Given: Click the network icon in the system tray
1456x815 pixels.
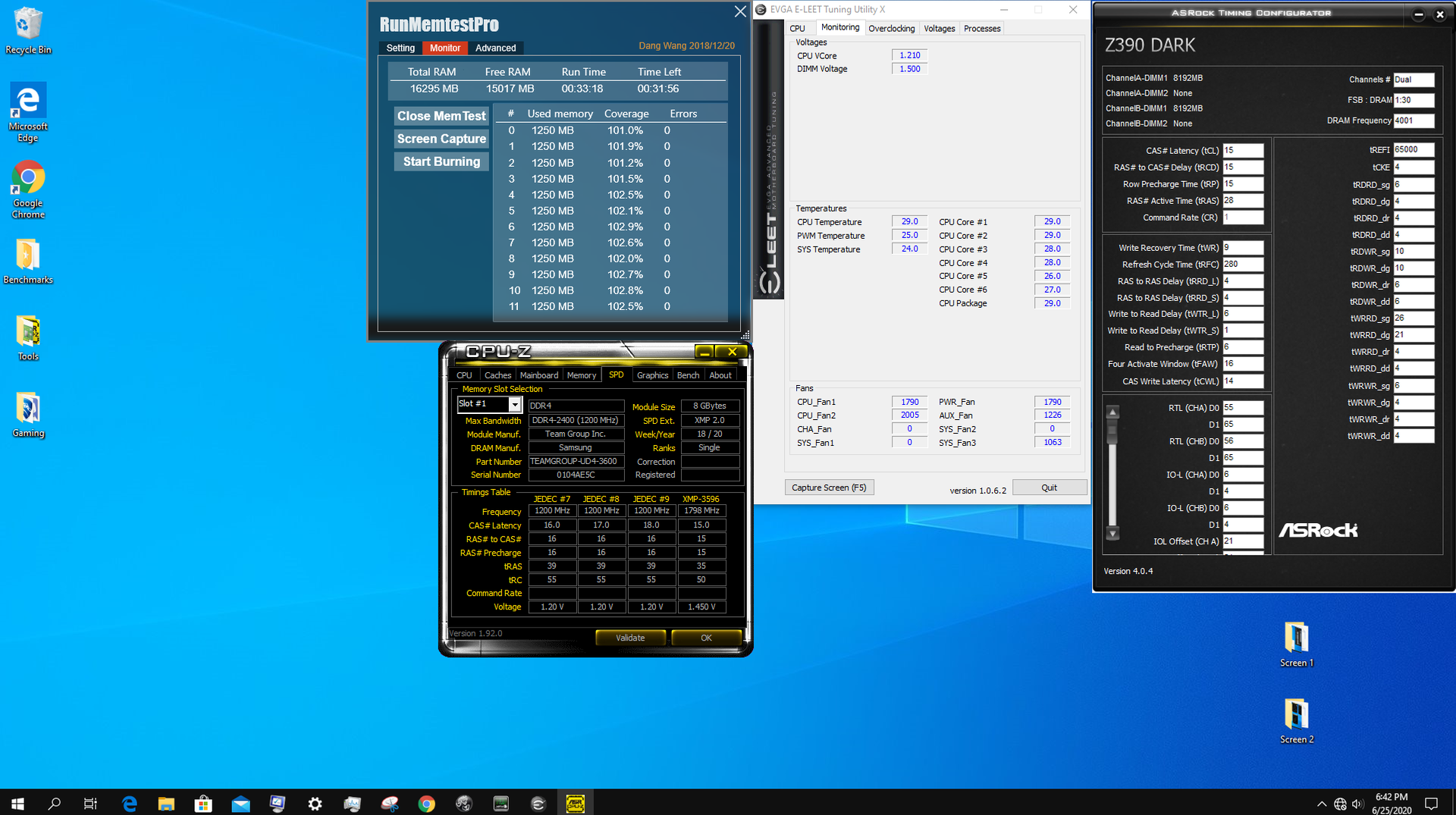Looking at the screenshot, I should click(1340, 804).
